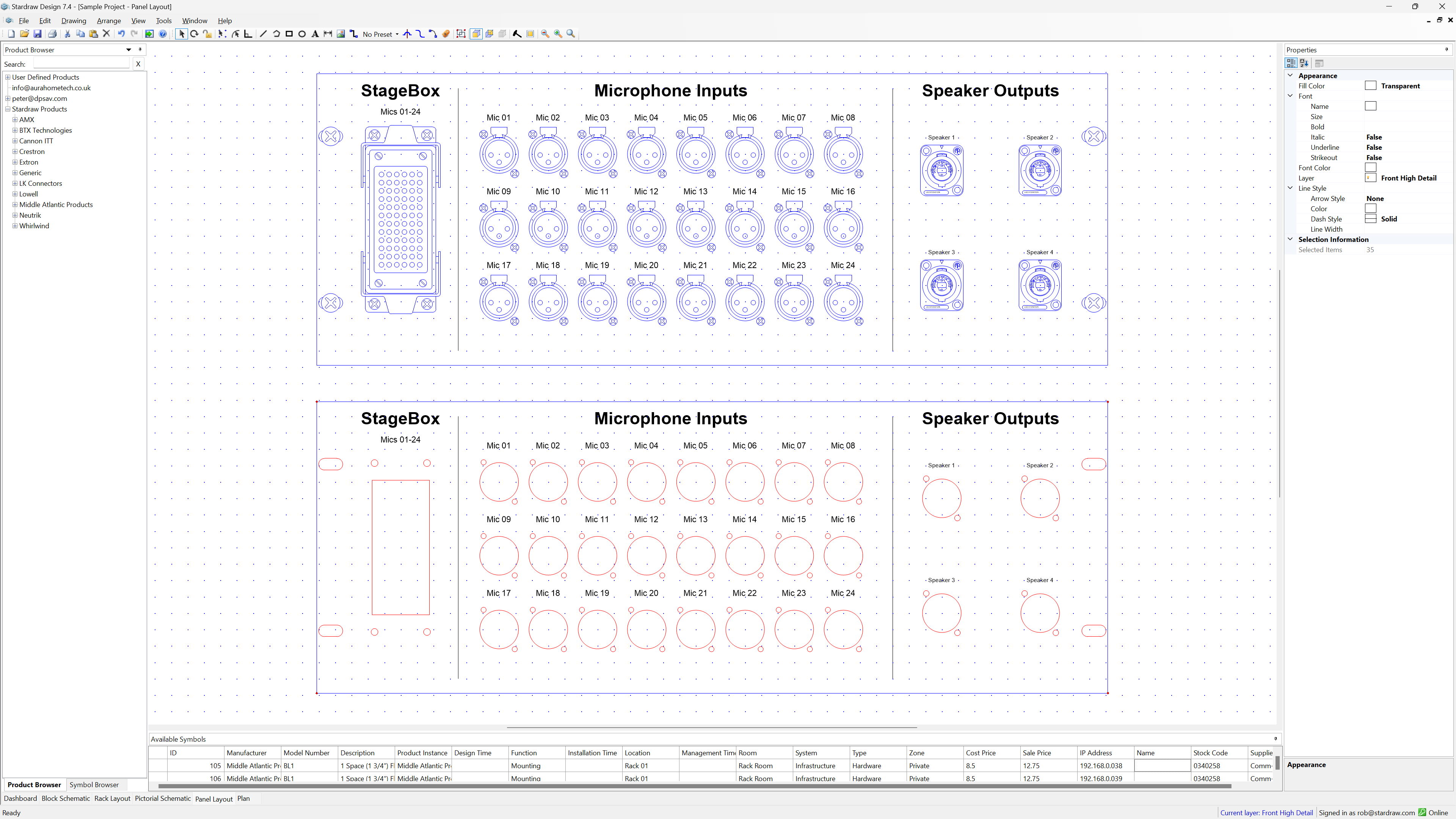Select the Rectangle drawing tool

tap(289, 34)
